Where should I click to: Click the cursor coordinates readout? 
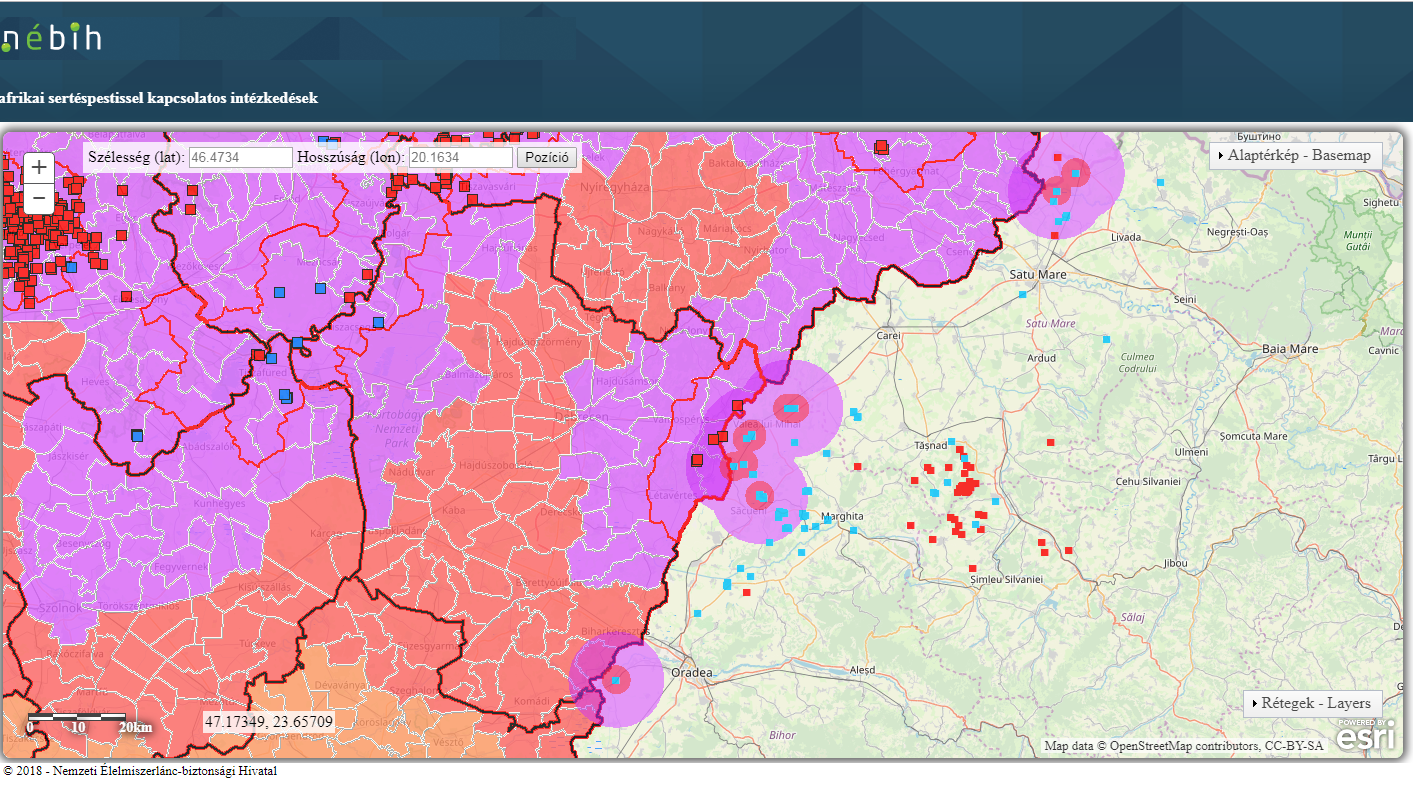268,721
